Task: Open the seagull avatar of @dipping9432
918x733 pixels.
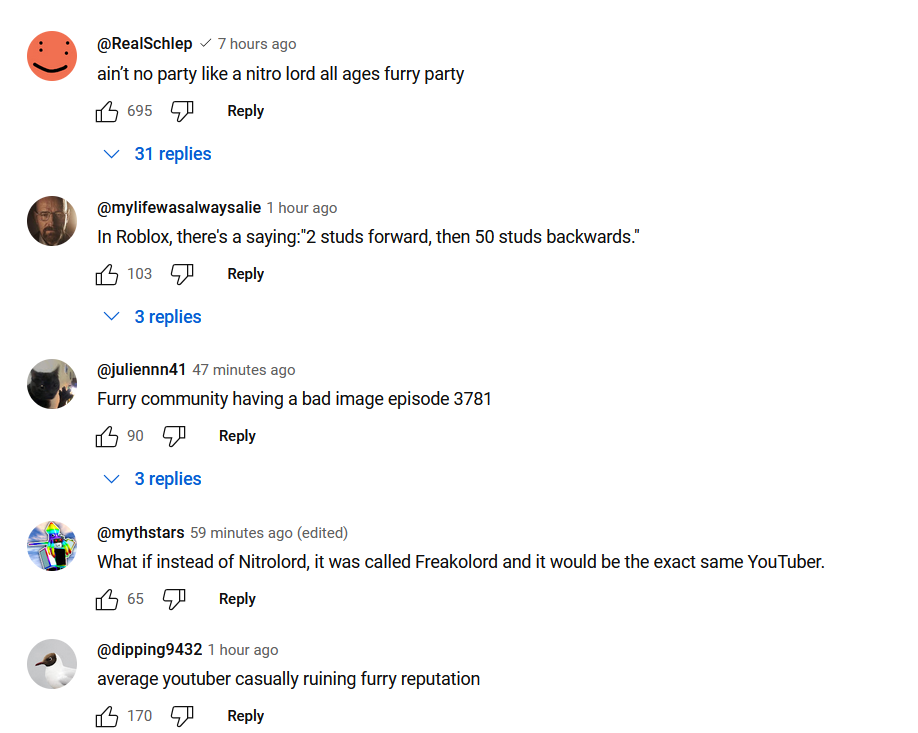Action: [x=52, y=664]
